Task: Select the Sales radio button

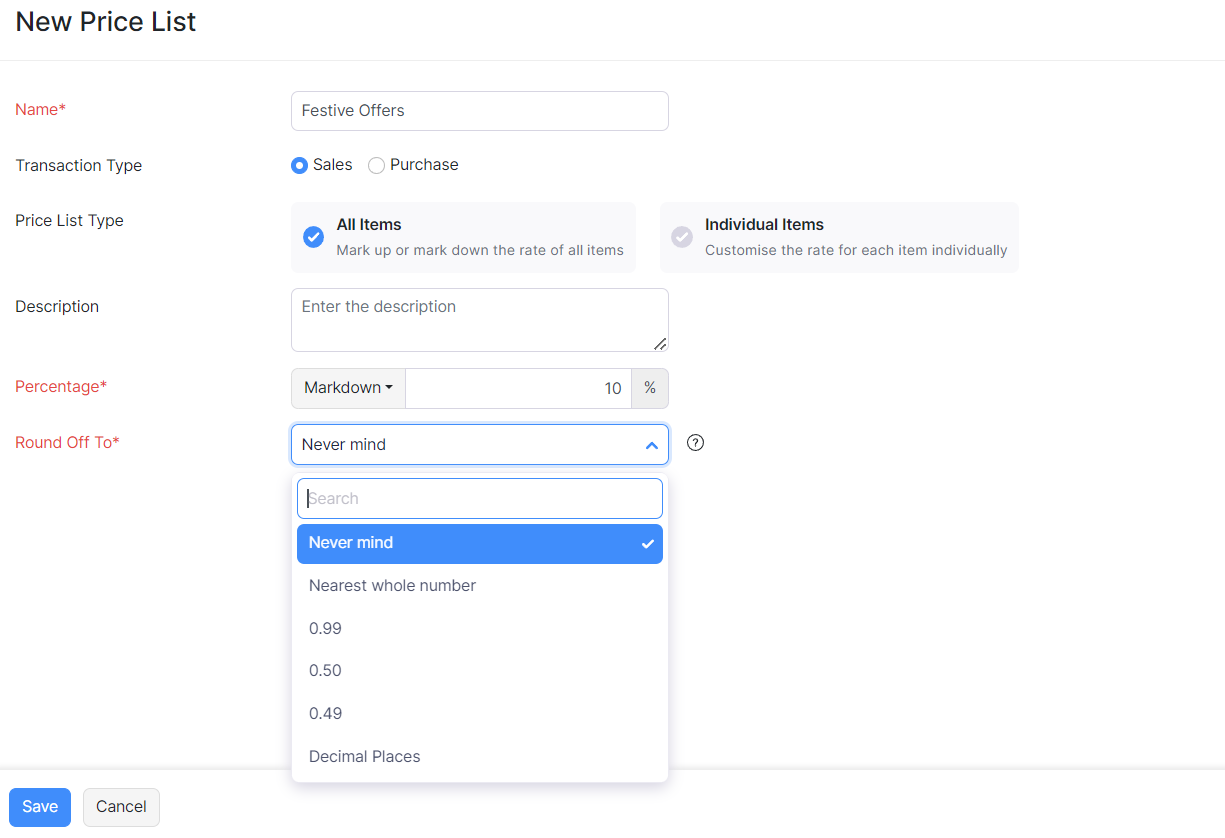Action: click(x=299, y=166)
